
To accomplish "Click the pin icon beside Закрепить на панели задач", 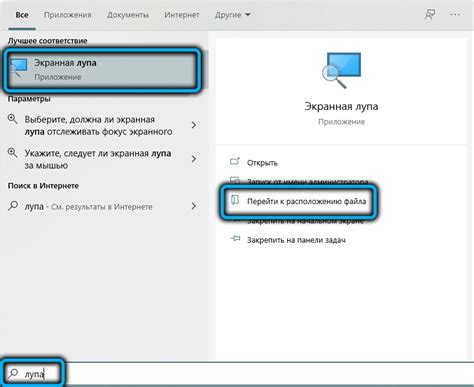I will tap(235, 239).
